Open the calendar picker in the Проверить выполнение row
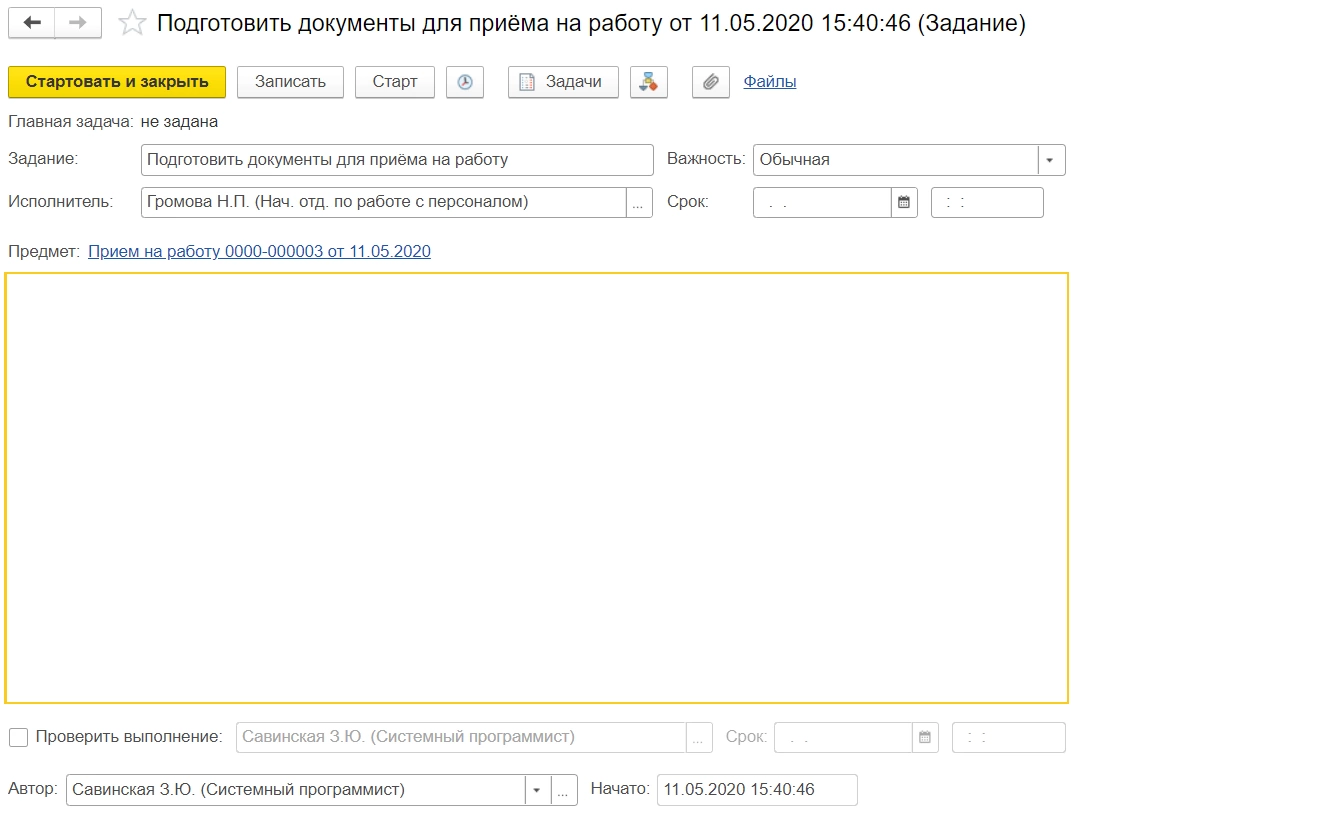Viewport: 1329px width, 817px height. (x=925, y=738)
